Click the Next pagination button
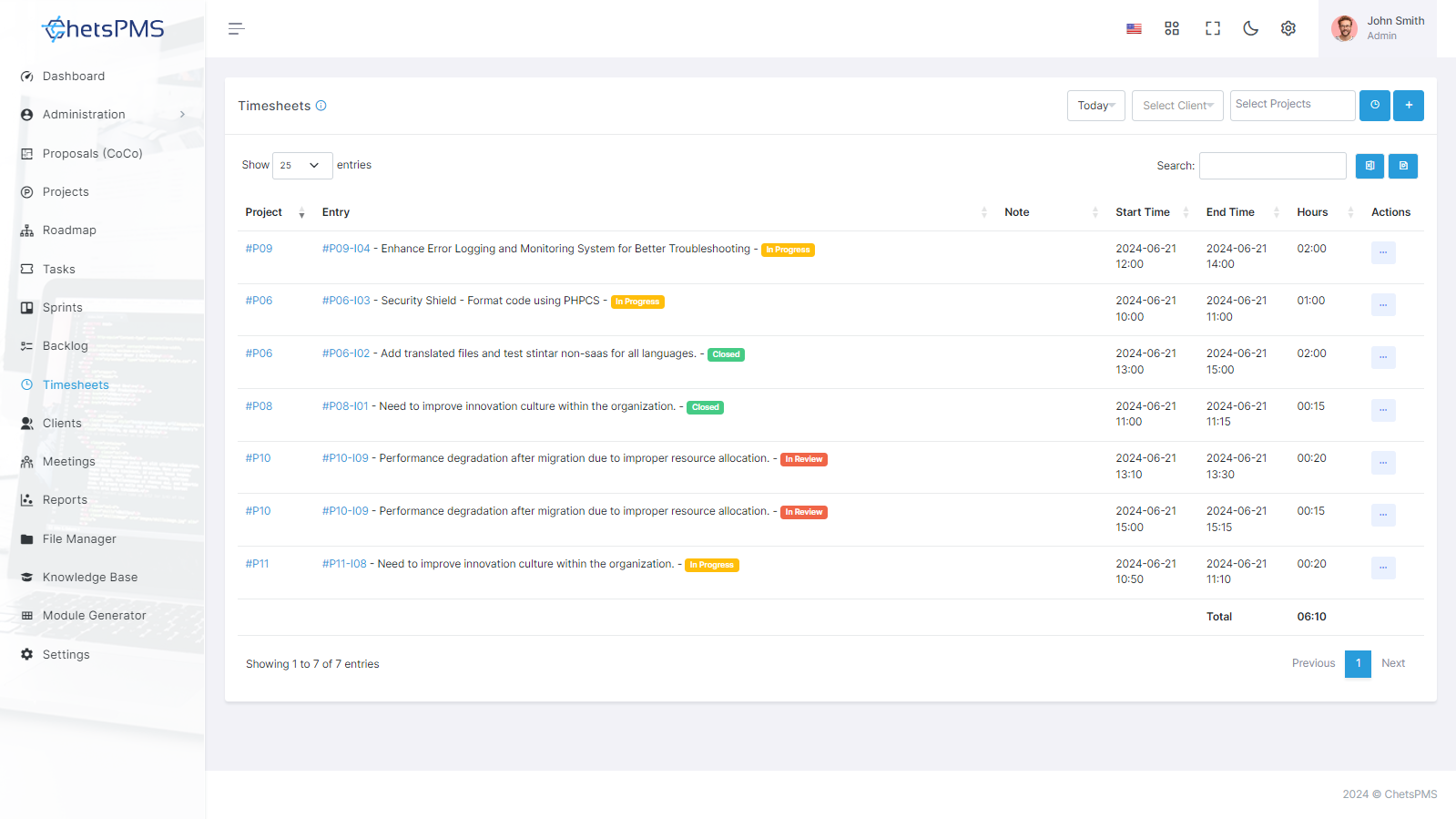Screen dimensions: 1456x819 point(1393,663)
